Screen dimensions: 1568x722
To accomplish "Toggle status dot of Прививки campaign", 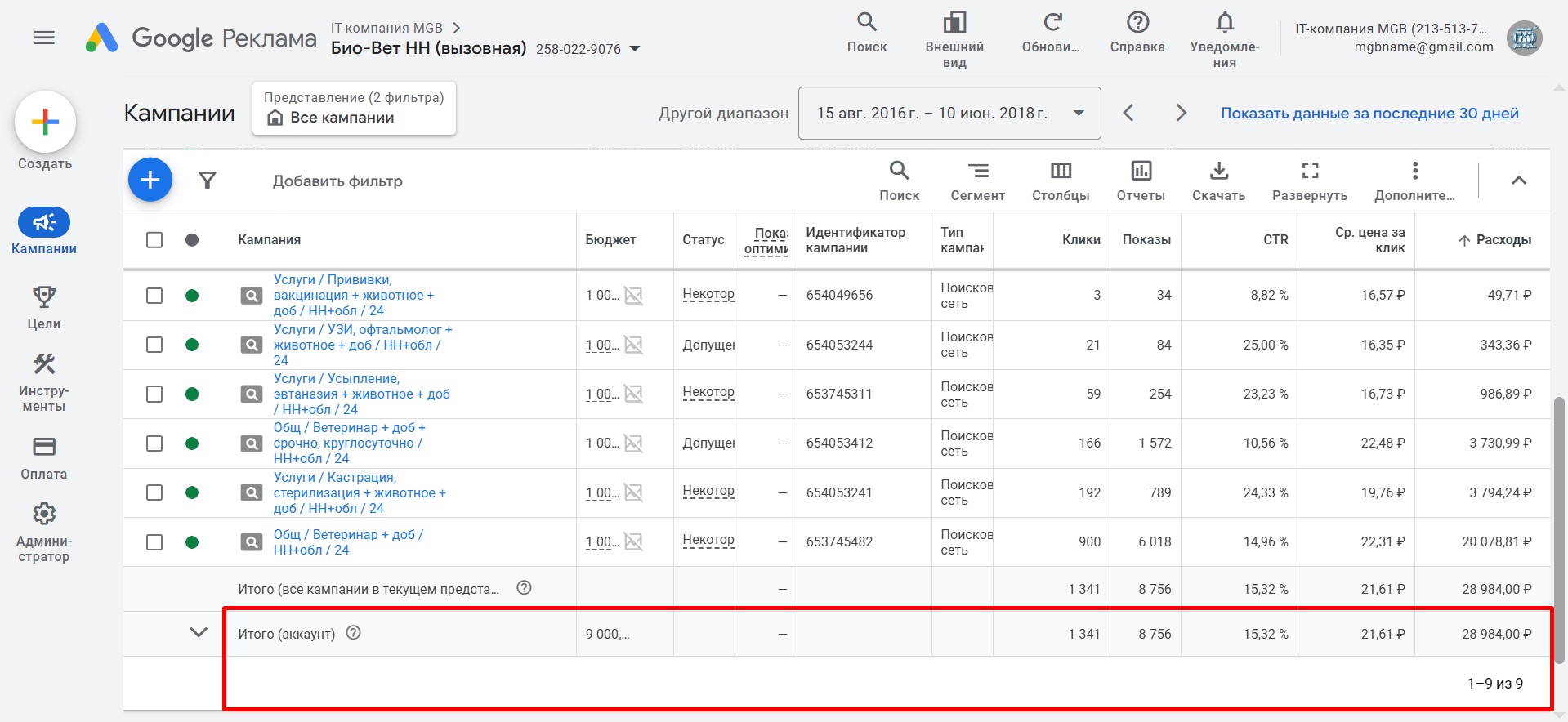I will (x=192, y=296).
